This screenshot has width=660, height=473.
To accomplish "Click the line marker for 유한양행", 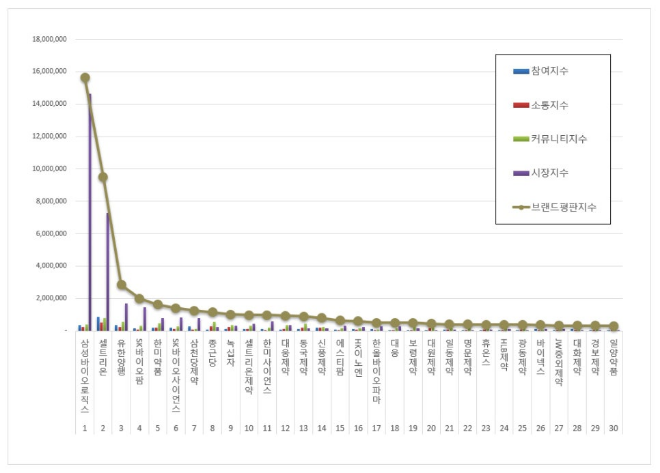I will click(x=121, y=285).
